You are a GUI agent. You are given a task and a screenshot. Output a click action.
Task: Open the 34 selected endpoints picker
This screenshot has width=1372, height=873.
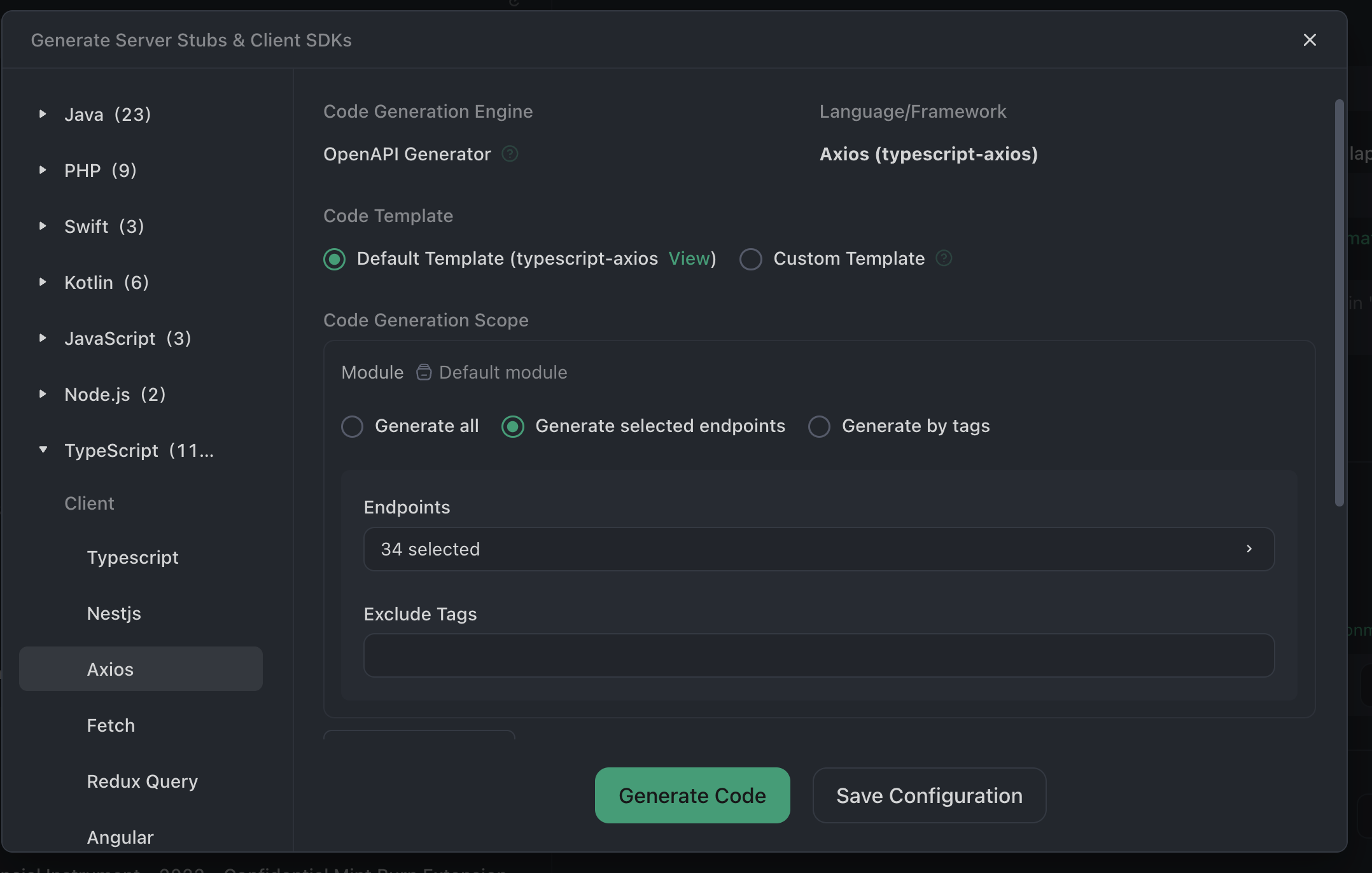click(818, 549)
